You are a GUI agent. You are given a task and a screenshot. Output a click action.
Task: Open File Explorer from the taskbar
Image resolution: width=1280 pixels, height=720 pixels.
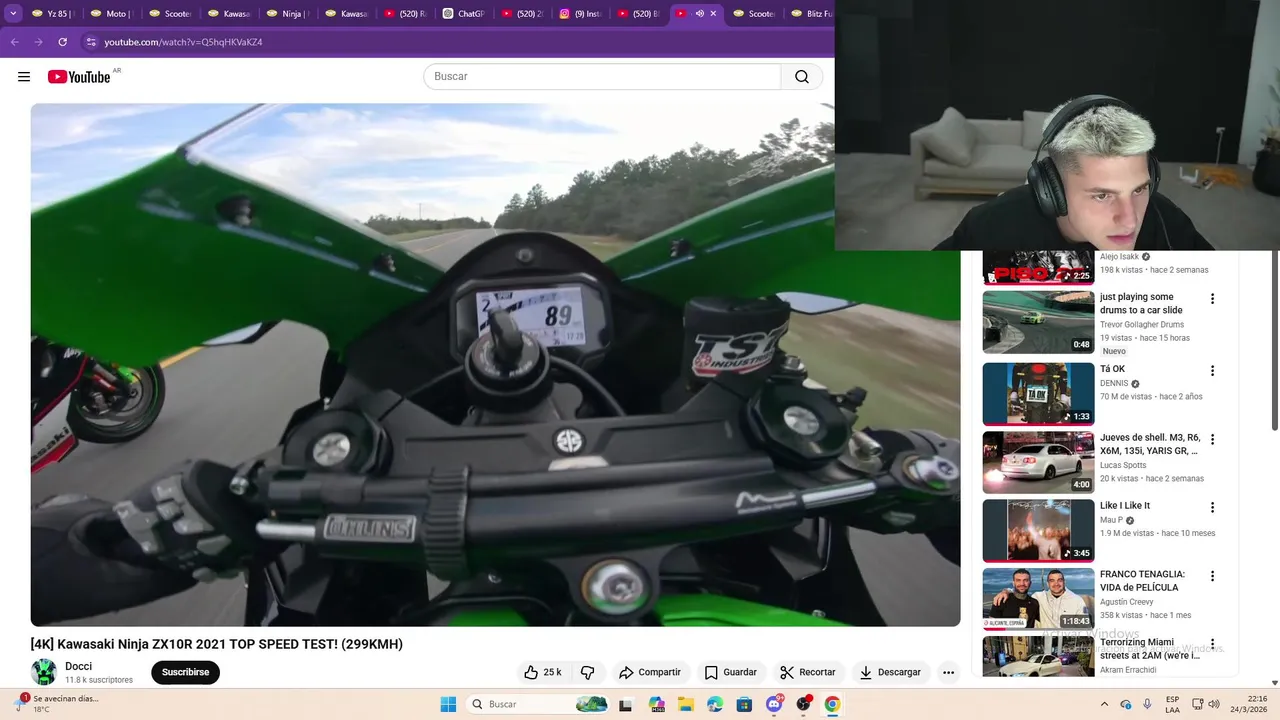687,704
